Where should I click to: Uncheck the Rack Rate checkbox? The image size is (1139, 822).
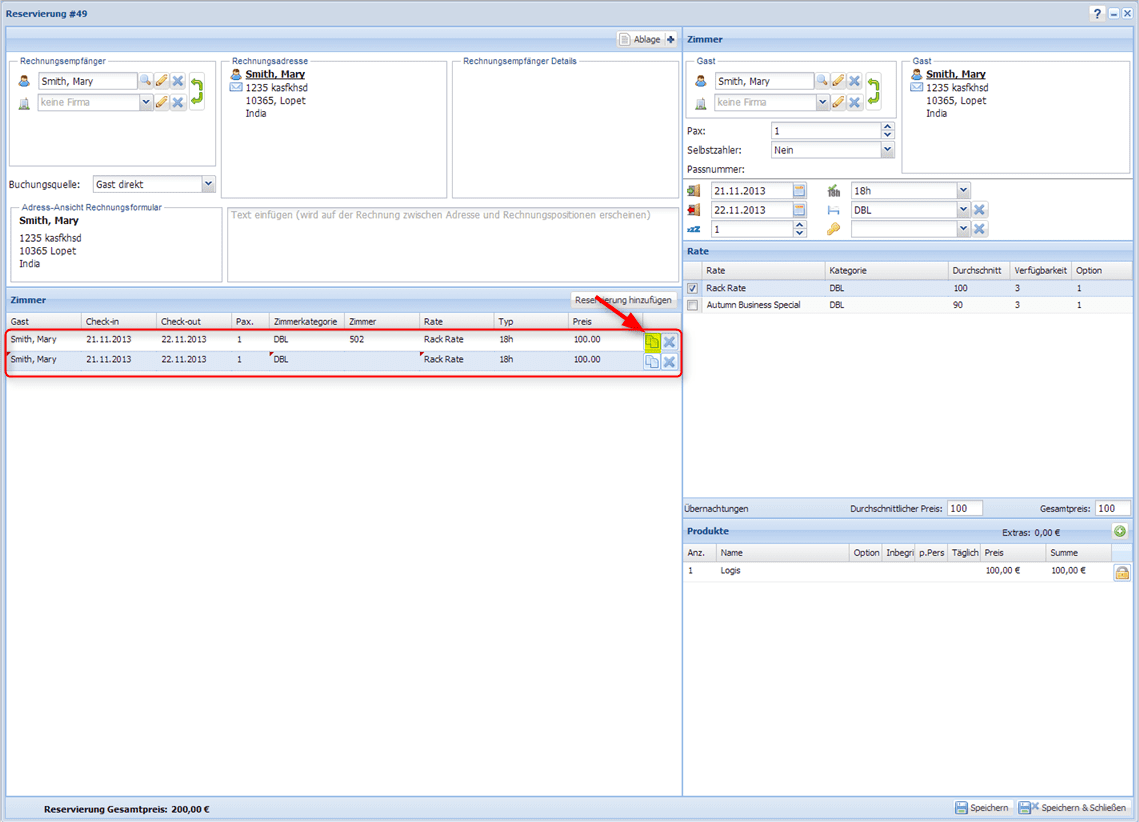[693, 289]
